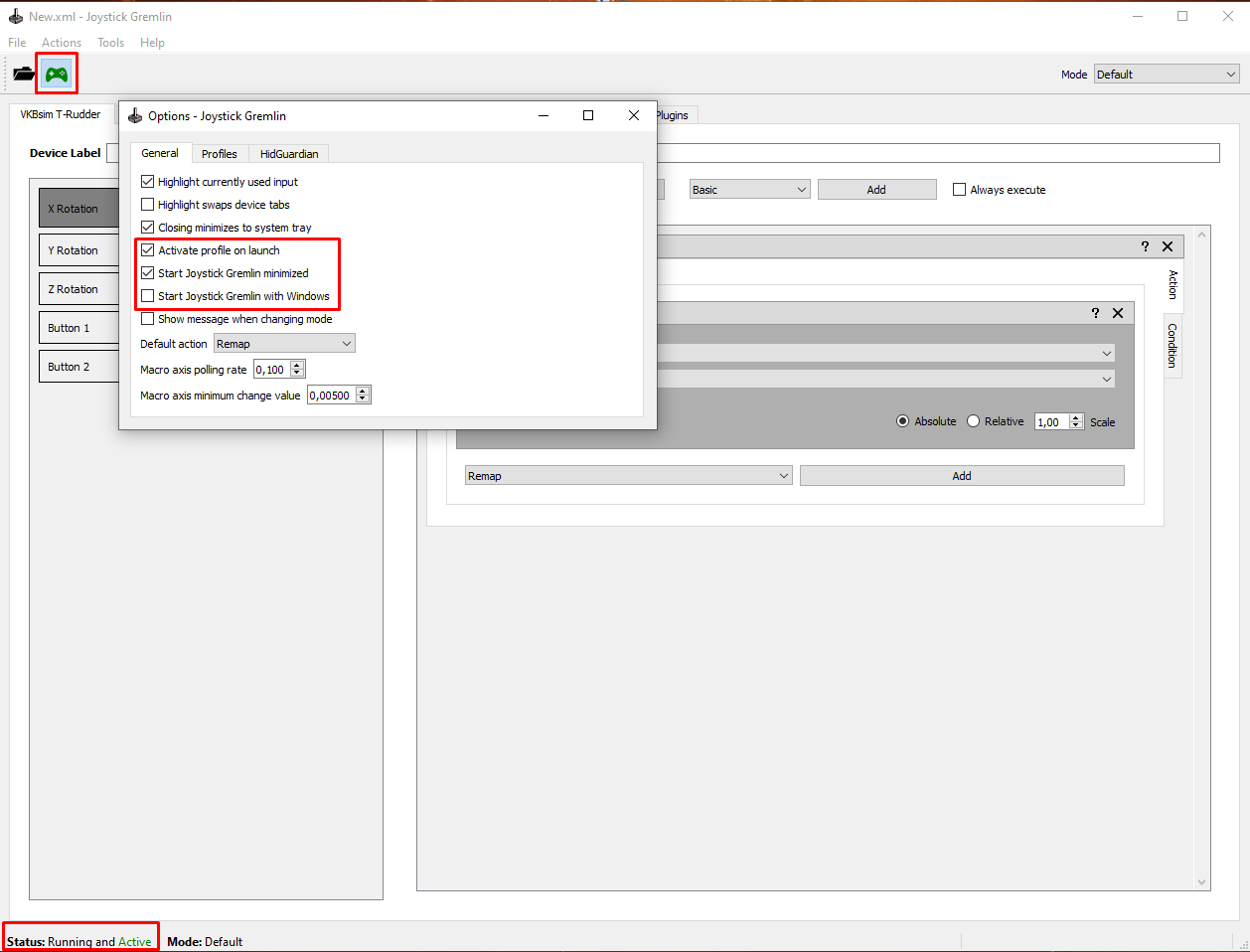The height and width of the screenshot is (952, 1250).
Task: Enable Highlight swaps device tabs checkbox
Action: coord(147,205)
